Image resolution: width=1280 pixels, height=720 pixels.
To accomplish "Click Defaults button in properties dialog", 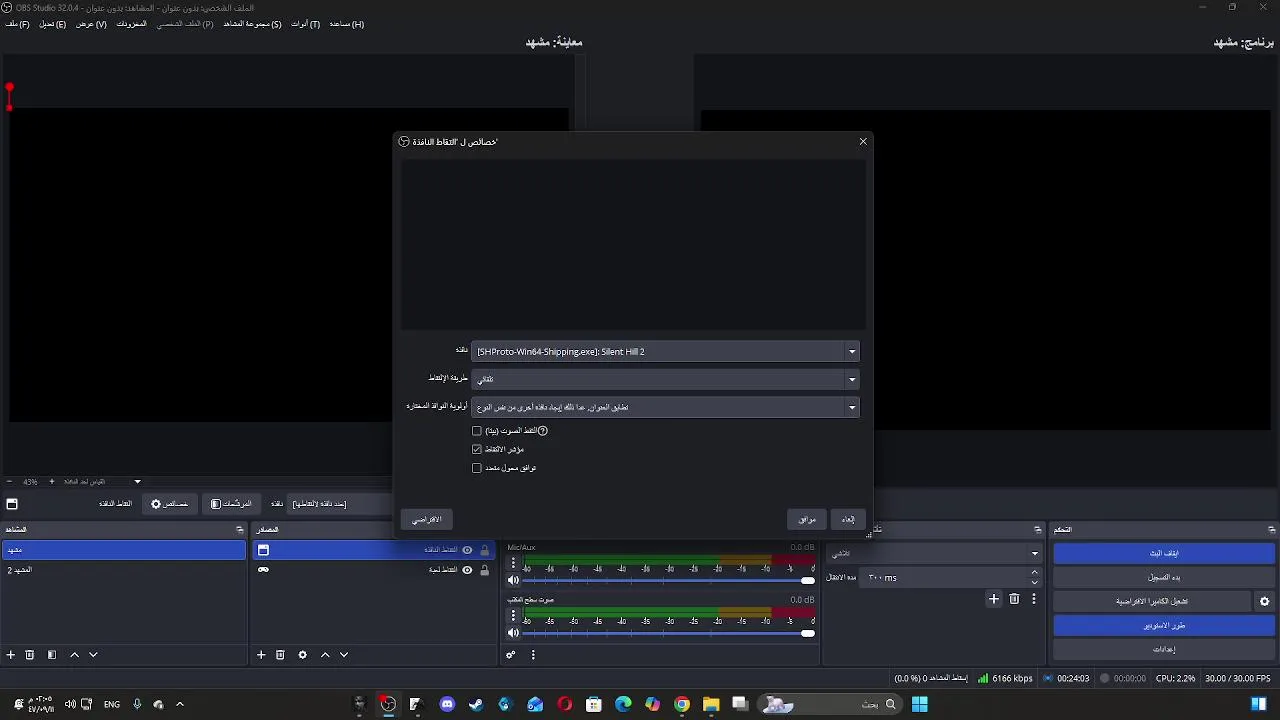I will click(x=427, y=519).
